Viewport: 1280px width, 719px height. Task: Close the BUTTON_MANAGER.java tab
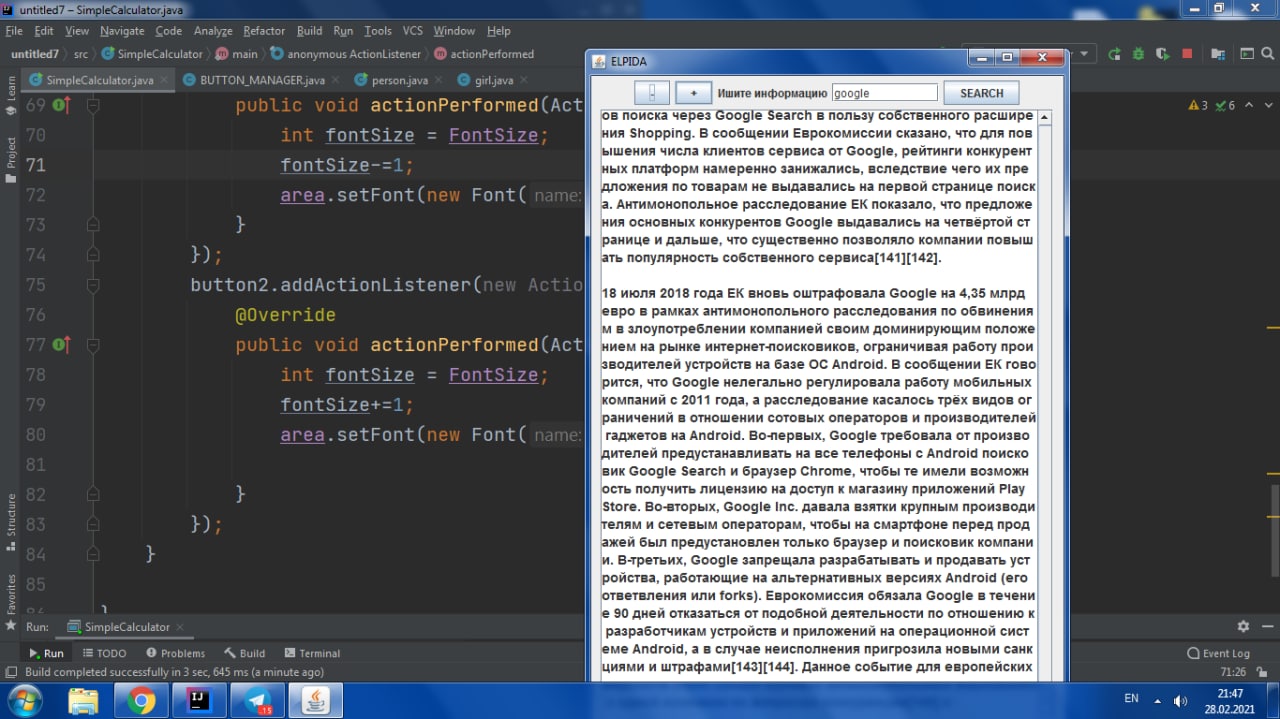(335, 80)
